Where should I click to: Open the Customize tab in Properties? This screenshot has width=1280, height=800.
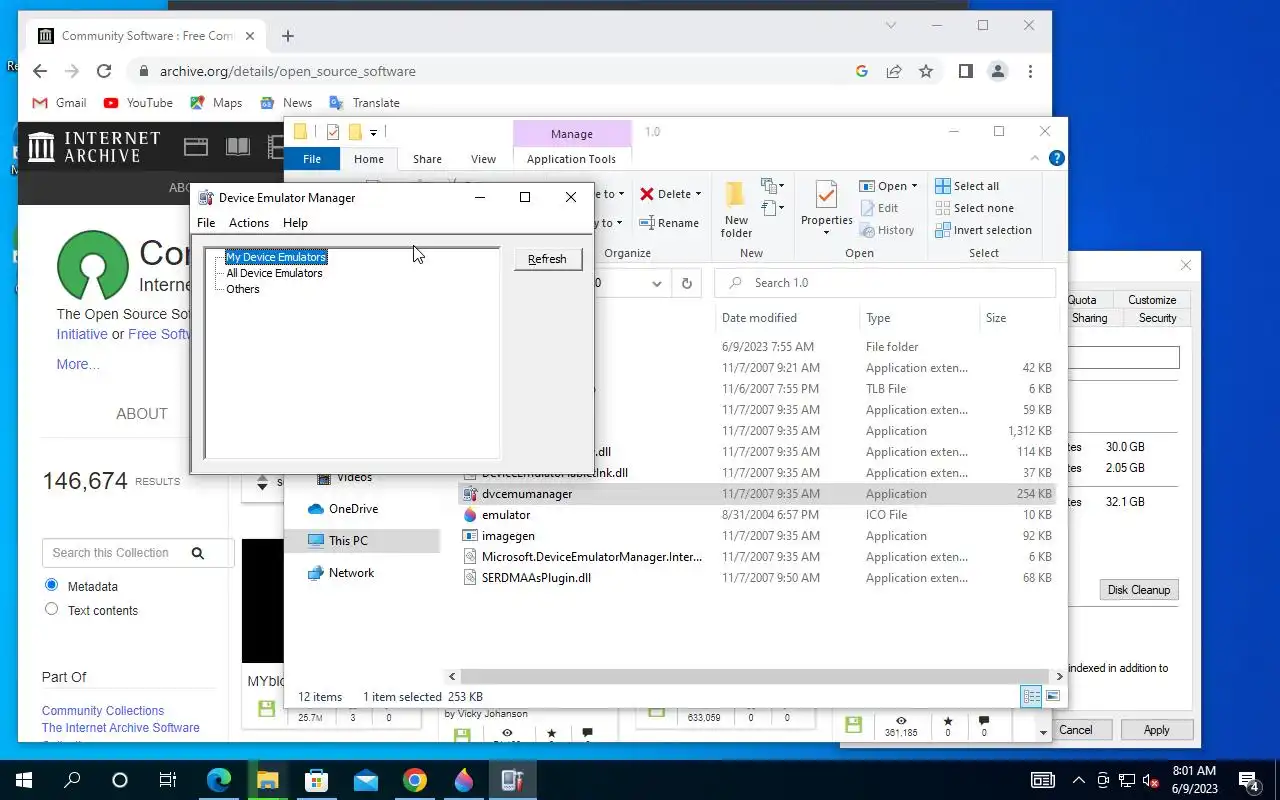pos(1152,300)
